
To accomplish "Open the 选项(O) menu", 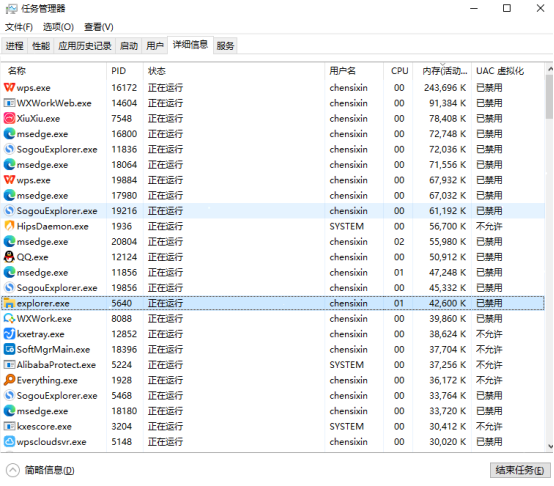I will click(58, 27).
